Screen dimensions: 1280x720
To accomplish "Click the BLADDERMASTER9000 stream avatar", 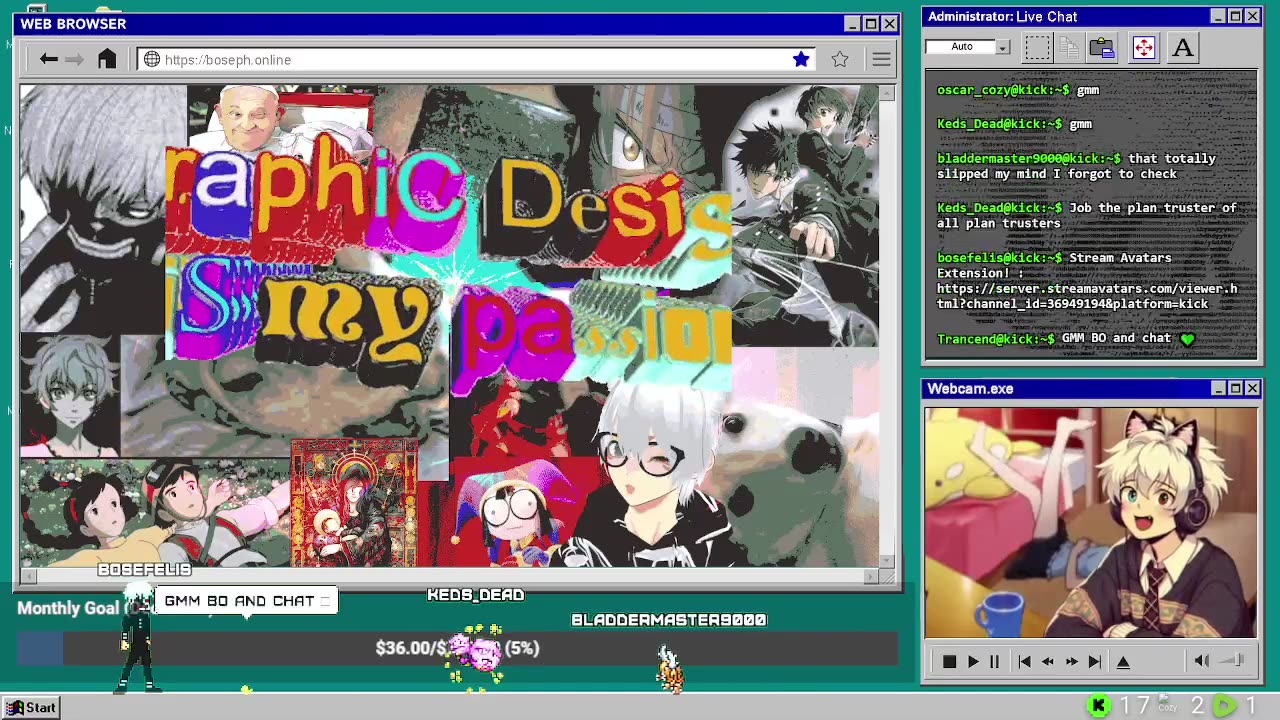I will point(669,669).
